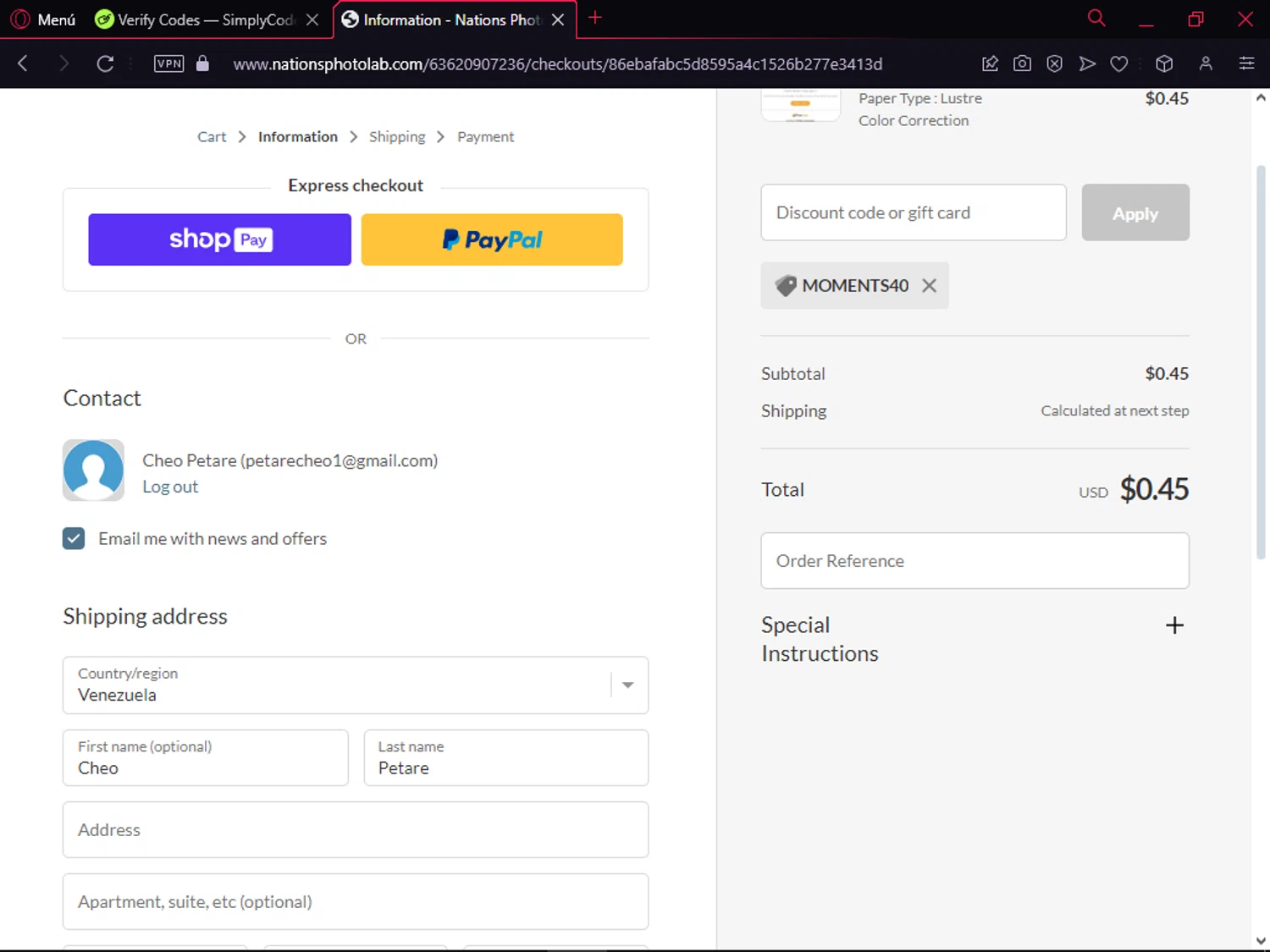1270x952 pixels.
Task: Click the MOMENTS40 tag icon
Action: coord(787,286)
